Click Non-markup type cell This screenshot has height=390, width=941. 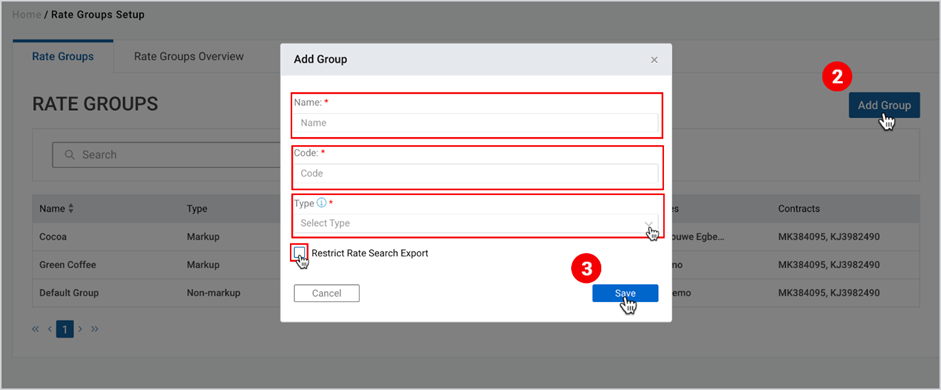click(214, 293)
